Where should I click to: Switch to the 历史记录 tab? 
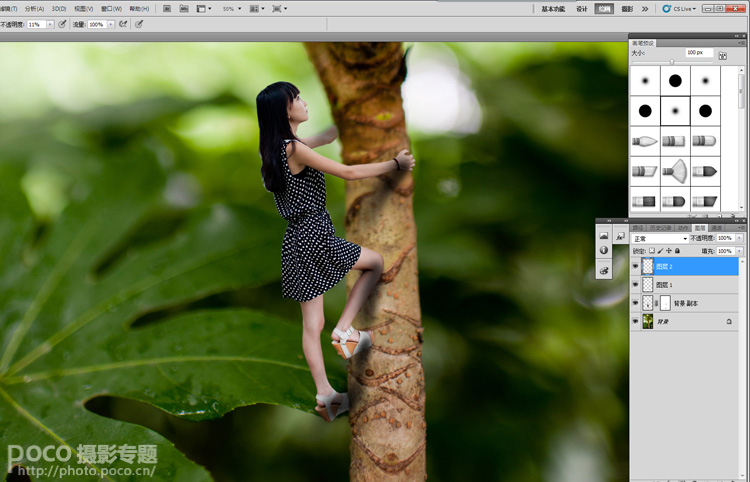[661, 228]
